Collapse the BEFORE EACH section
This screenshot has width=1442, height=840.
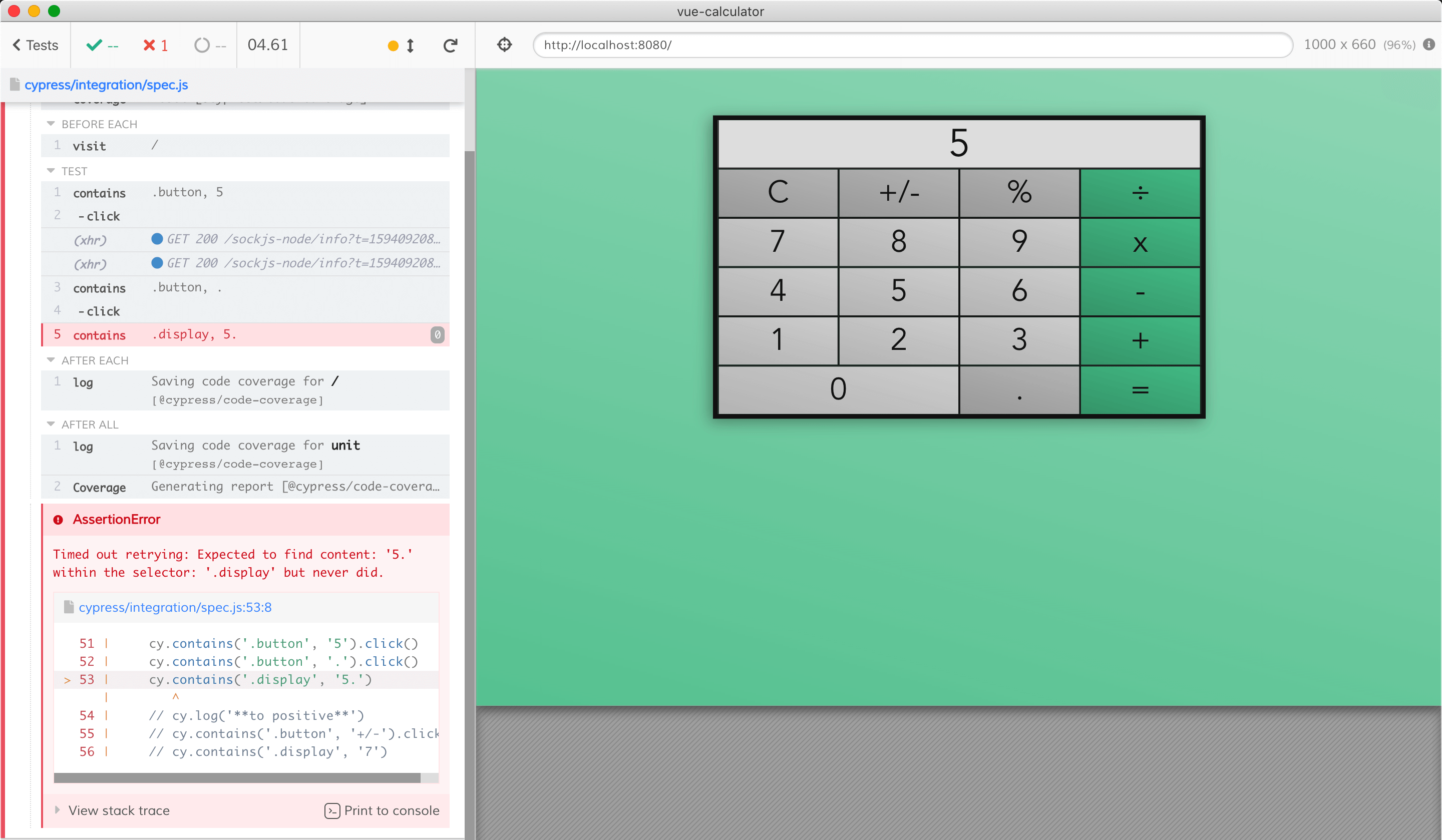coord(92,124)
